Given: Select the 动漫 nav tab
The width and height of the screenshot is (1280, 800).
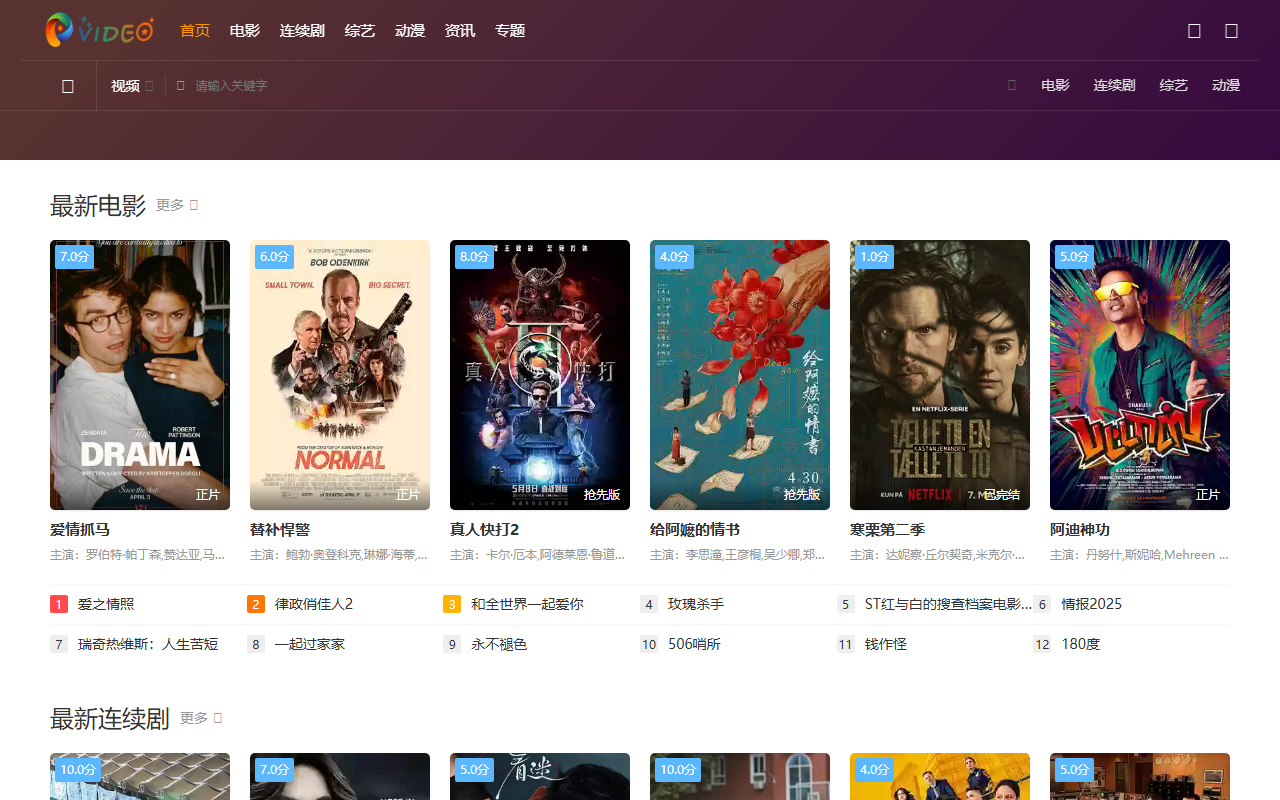Looking at the screenshot, I should 410,31.
